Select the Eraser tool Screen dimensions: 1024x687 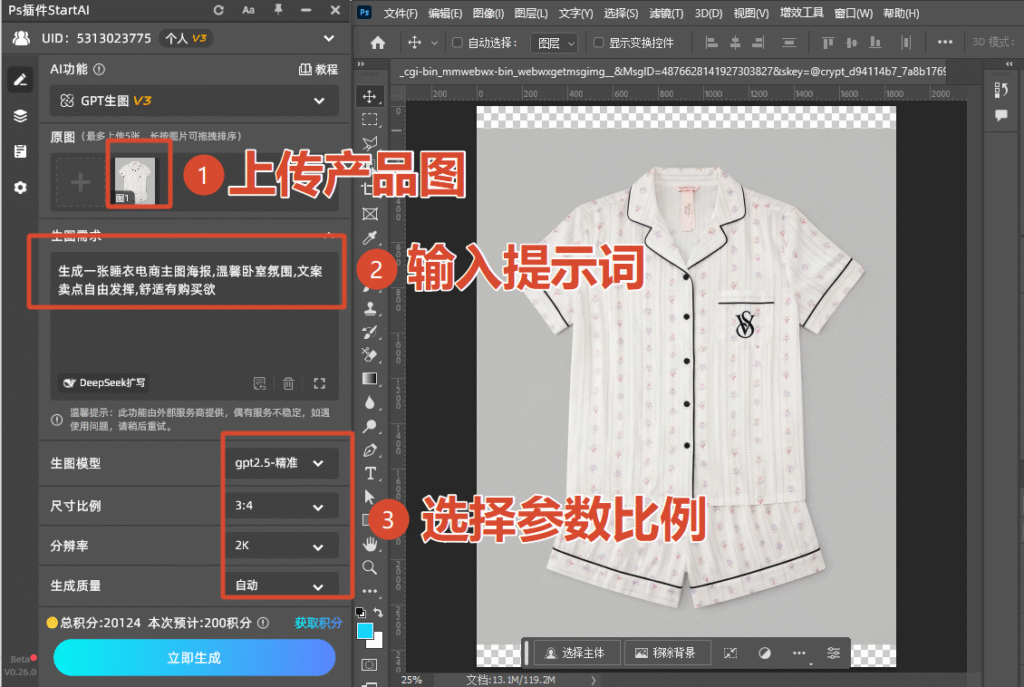pyautogui.click(x=370, y=355)
